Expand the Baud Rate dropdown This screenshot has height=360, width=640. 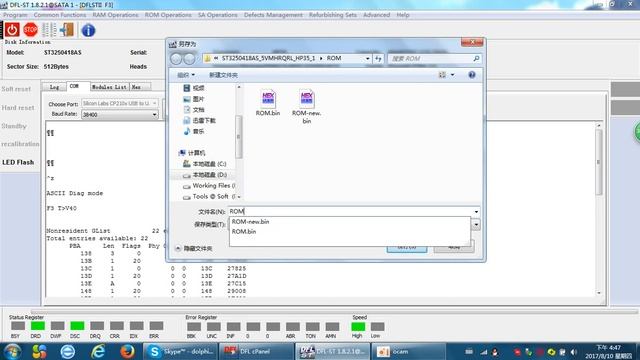pos(155,115)
